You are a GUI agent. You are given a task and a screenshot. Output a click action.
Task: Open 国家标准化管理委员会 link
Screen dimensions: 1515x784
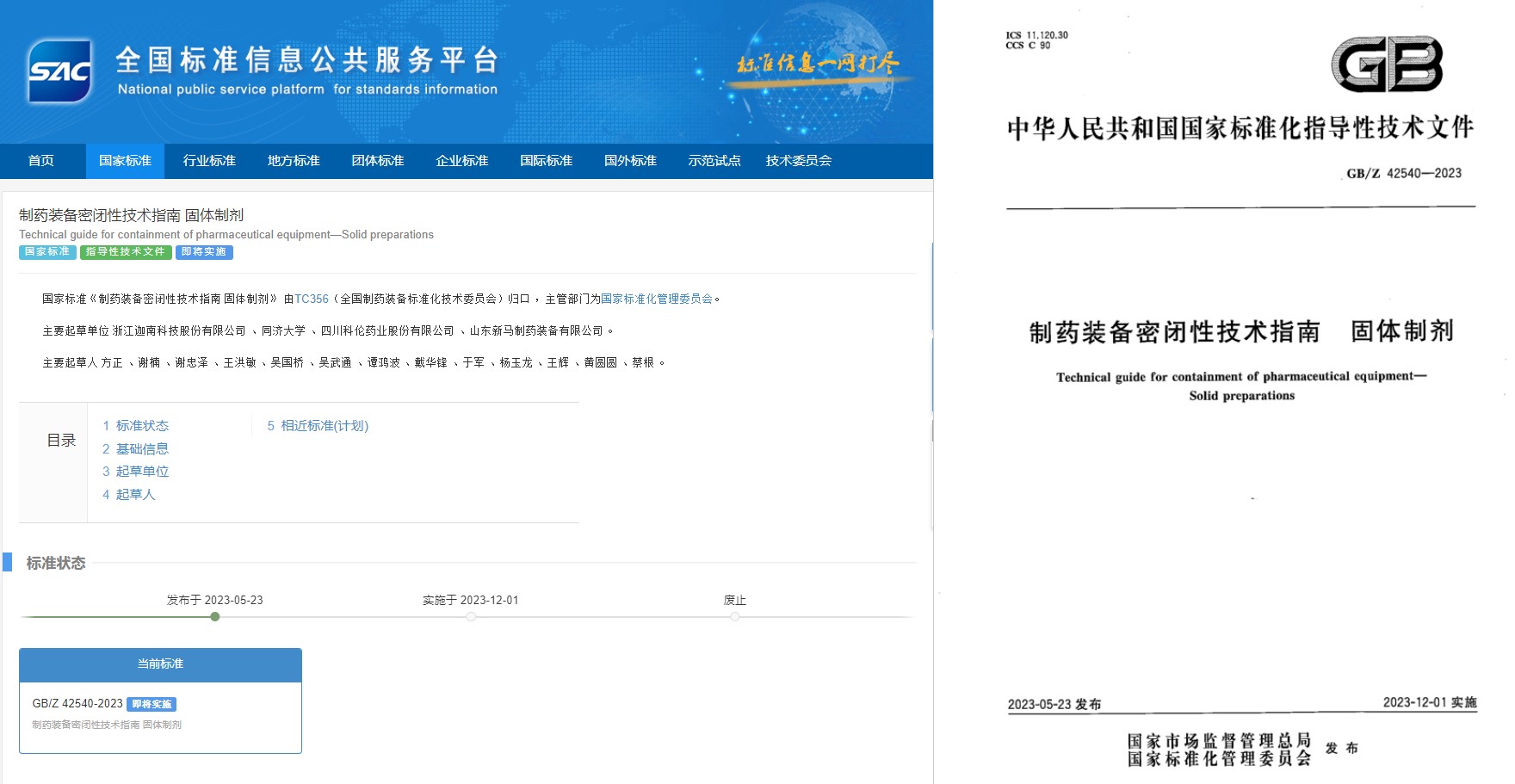(x=657, y=299)
